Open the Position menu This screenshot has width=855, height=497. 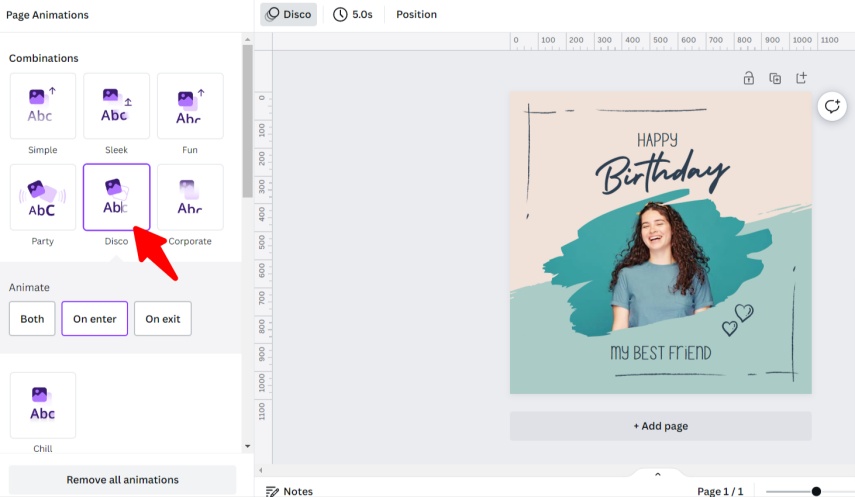[x=416, y=15]
